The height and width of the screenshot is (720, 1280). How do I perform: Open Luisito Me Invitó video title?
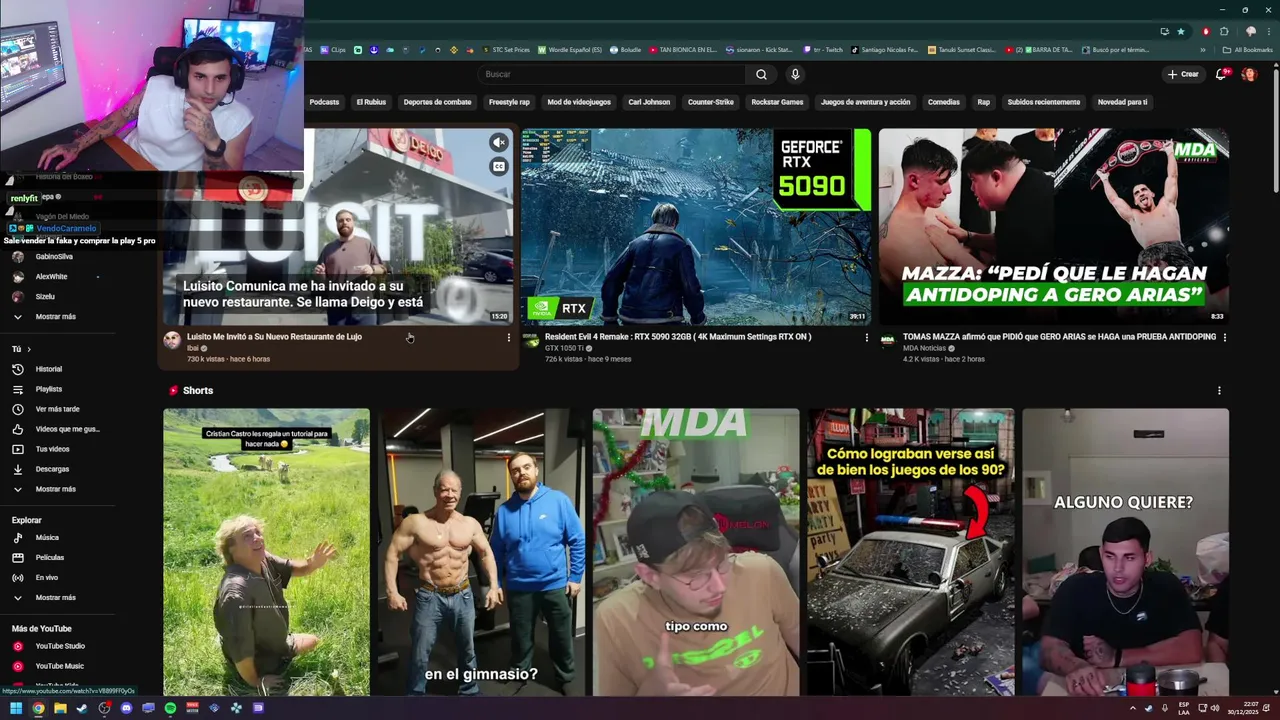pyautogui.click(x=274, y=337)
